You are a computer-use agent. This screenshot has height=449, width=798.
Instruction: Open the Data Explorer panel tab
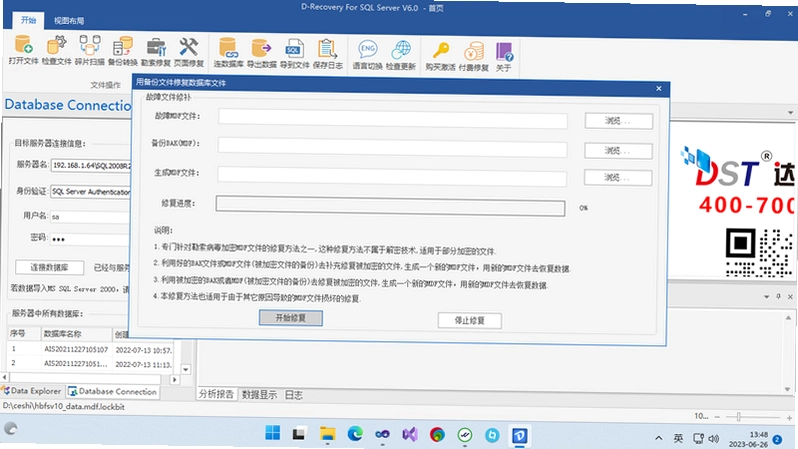tap(32, 391)
